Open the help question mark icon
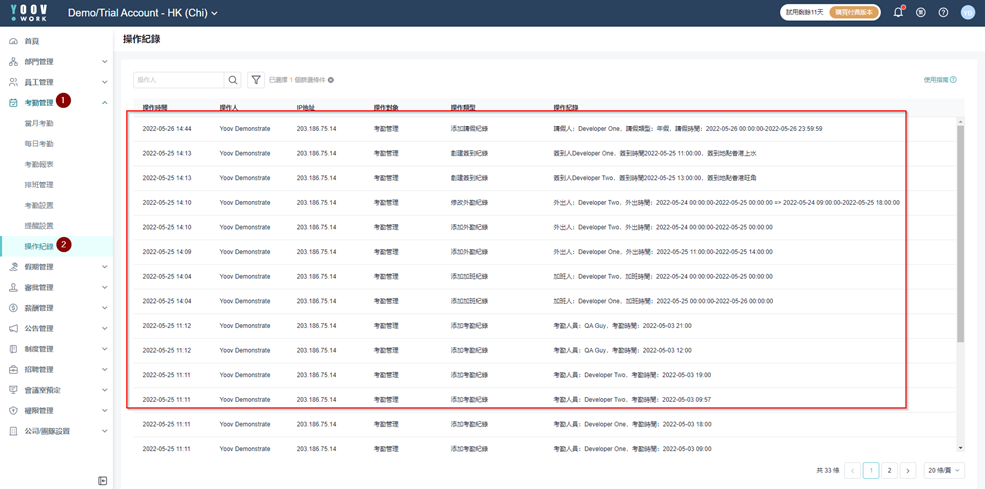The width and height of the screenshot is (985, 489). [944, 13]
